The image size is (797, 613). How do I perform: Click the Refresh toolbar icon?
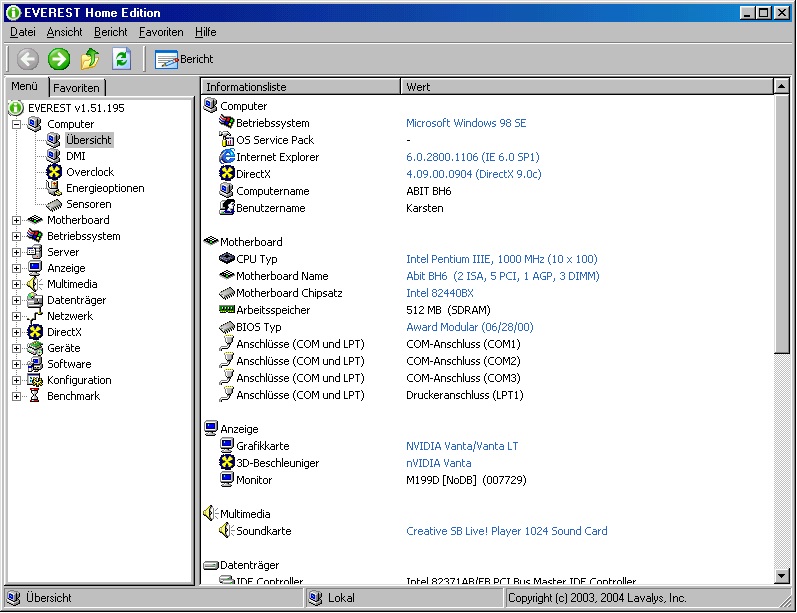click(x=121, y=59)
